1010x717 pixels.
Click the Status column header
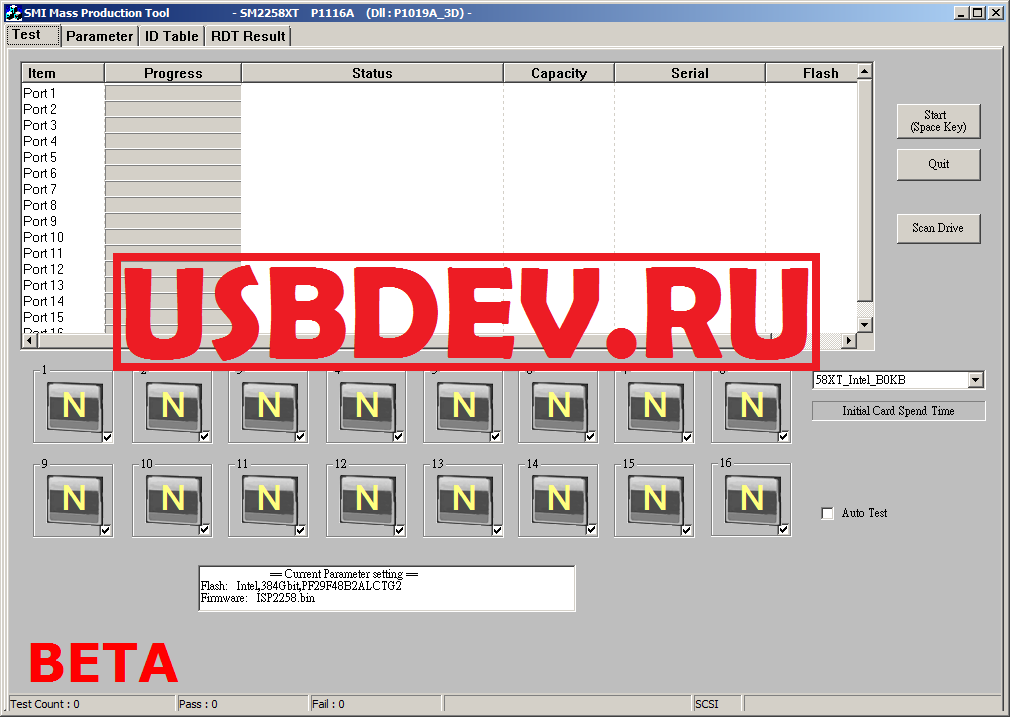pyautogui.click(x=372, y=73)
